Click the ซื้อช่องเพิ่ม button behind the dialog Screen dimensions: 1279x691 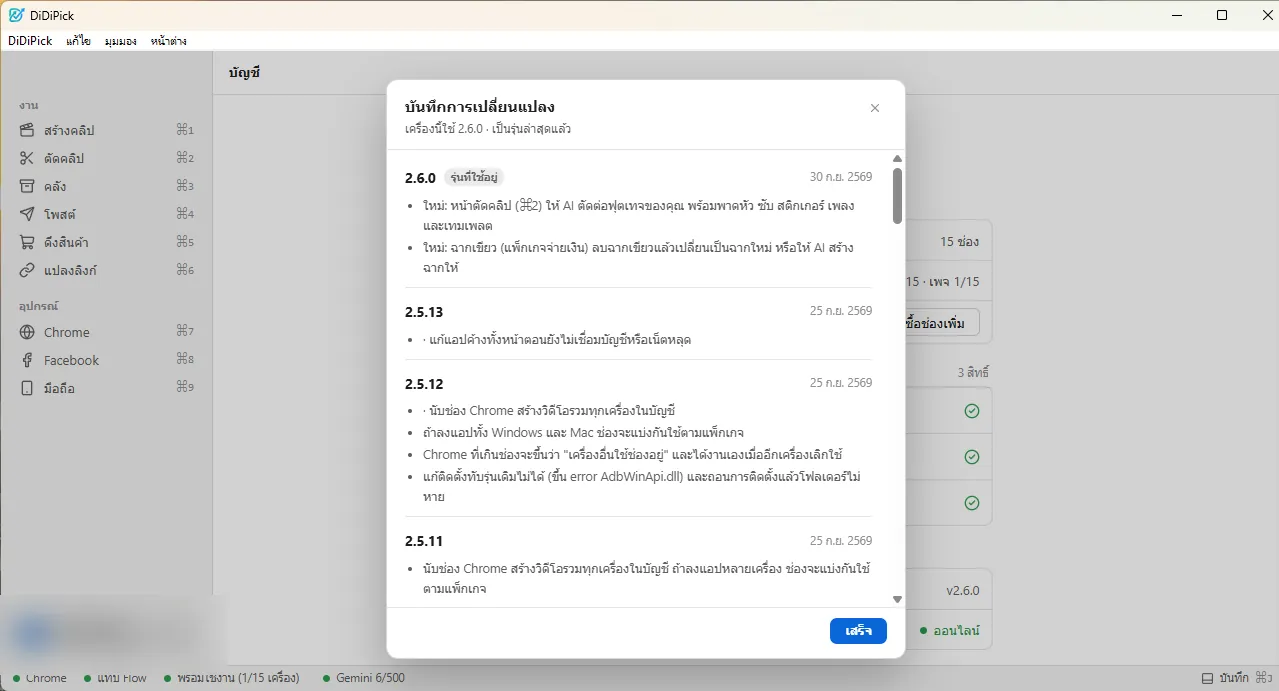[940, 323]
